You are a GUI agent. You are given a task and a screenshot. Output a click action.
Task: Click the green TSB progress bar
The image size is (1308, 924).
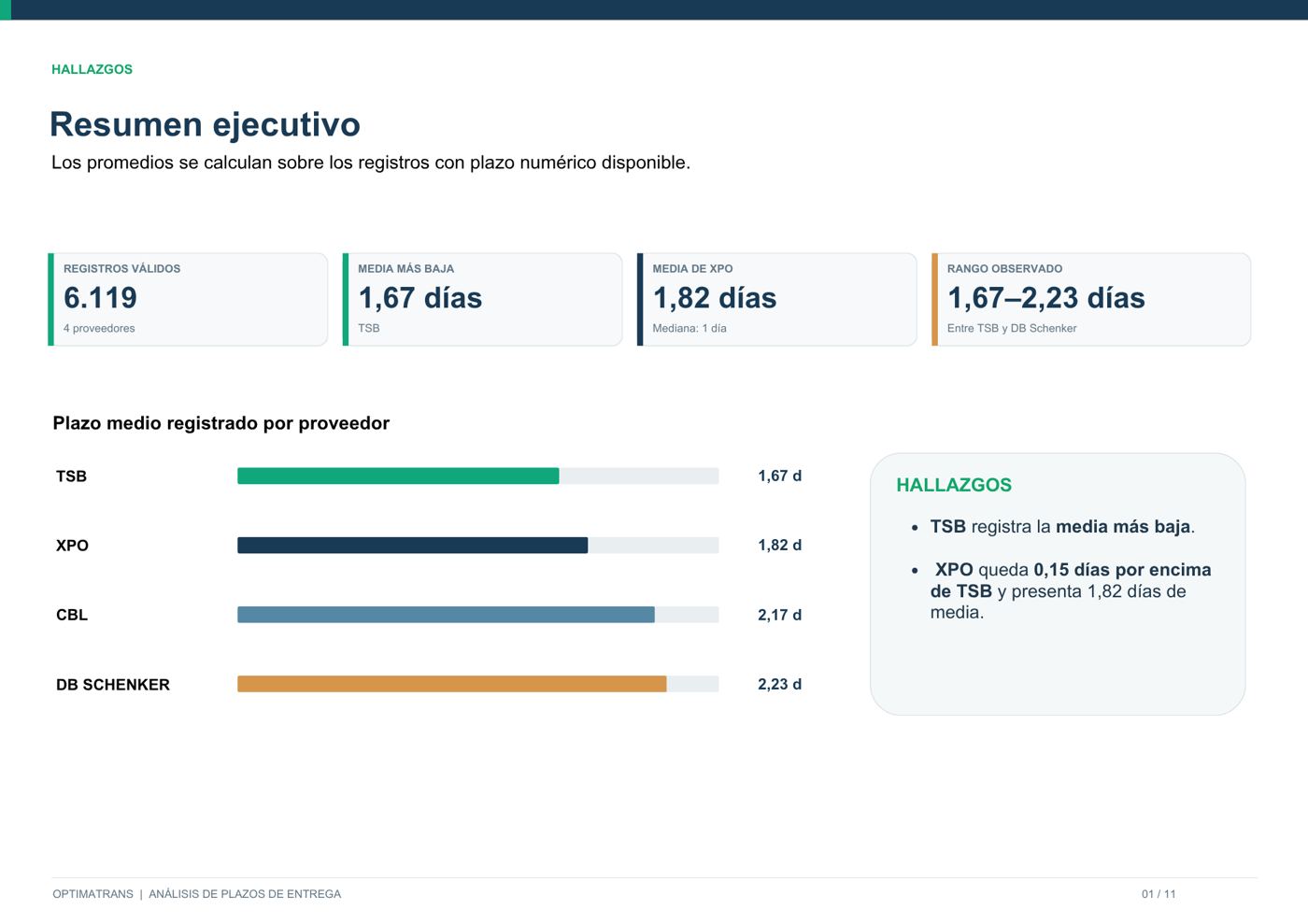coord(398,476)
